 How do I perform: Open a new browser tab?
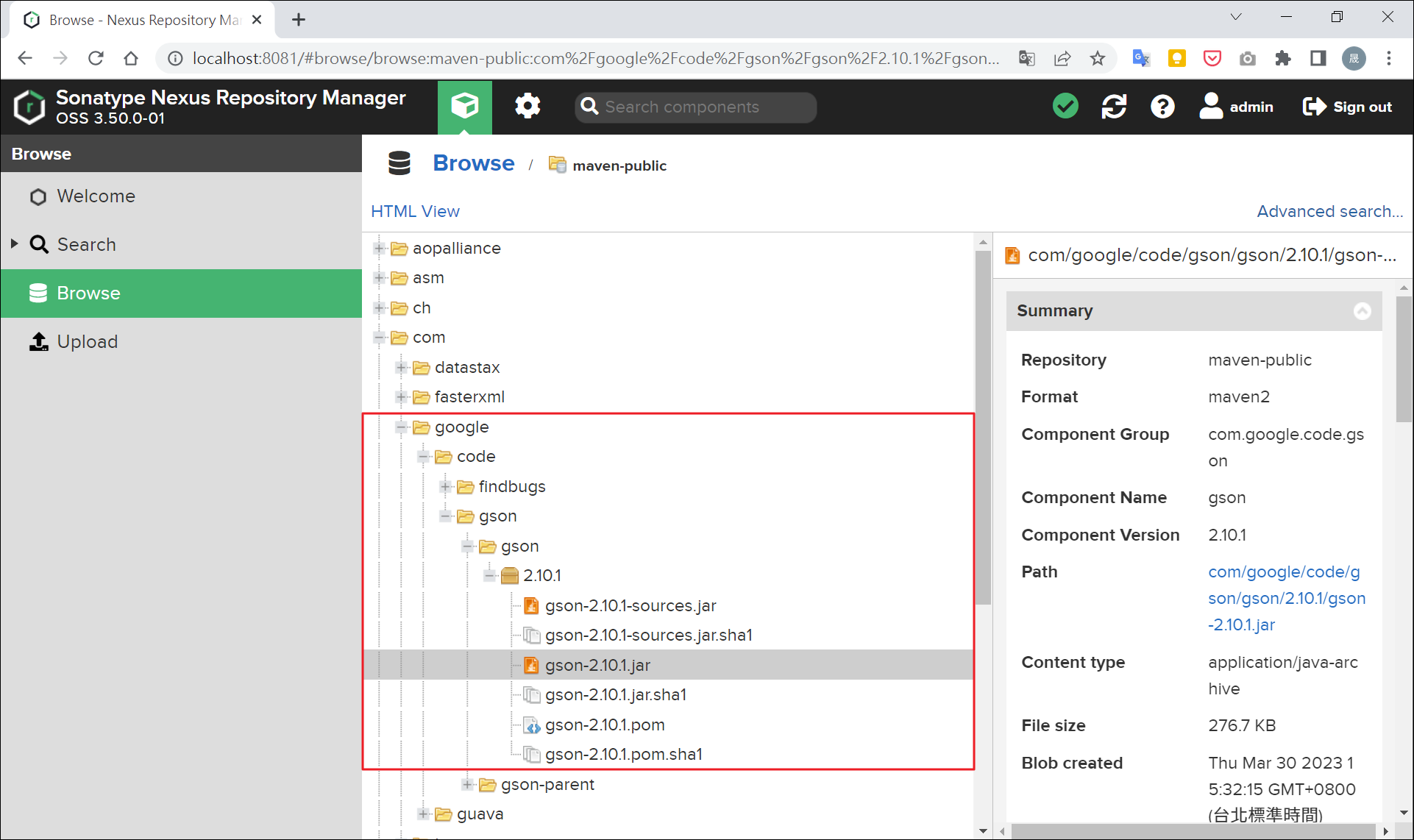tap(299, 20)
